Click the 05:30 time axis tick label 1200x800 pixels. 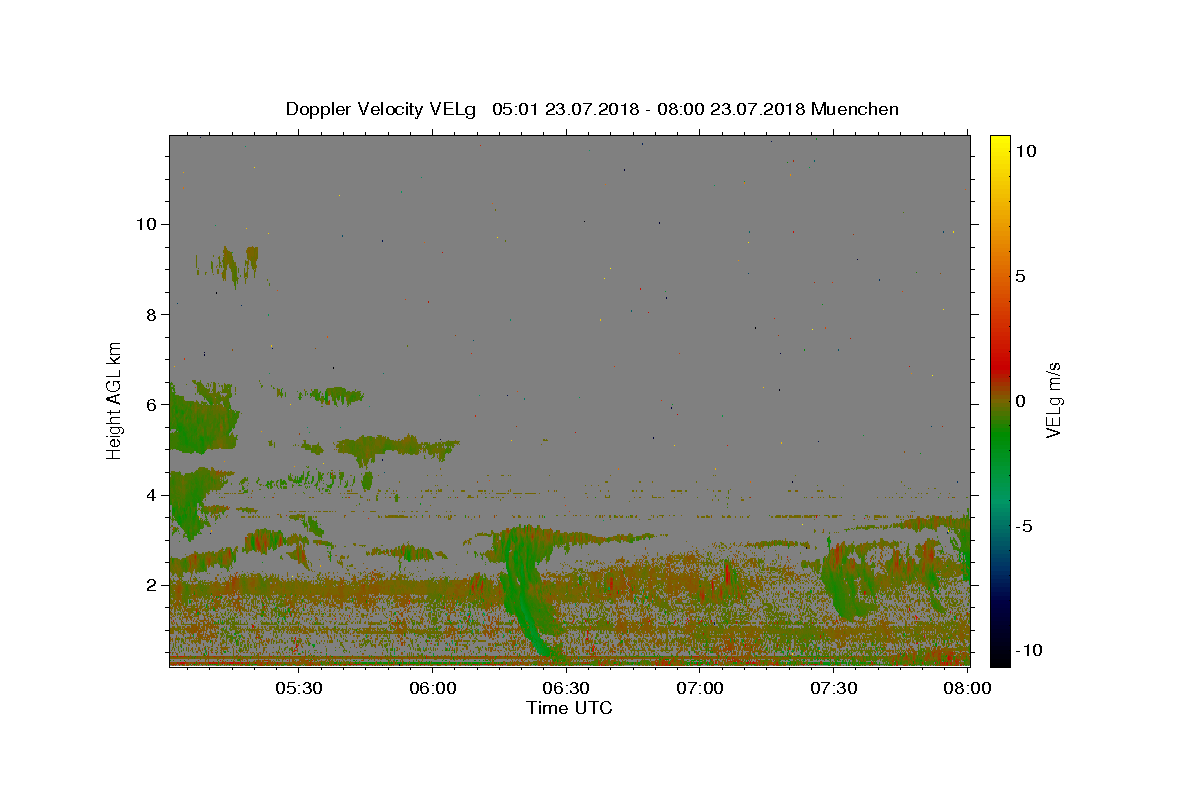click(x=299, y=688)
